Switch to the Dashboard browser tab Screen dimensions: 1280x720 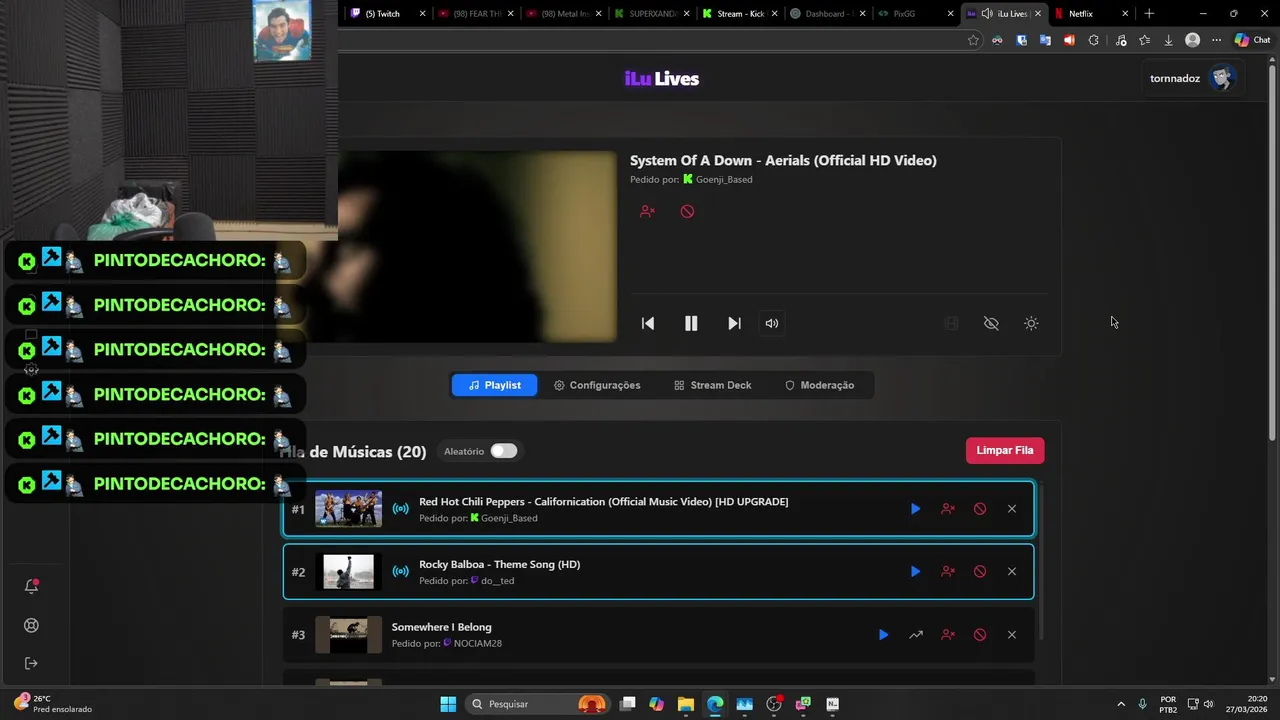click(829, 14)
